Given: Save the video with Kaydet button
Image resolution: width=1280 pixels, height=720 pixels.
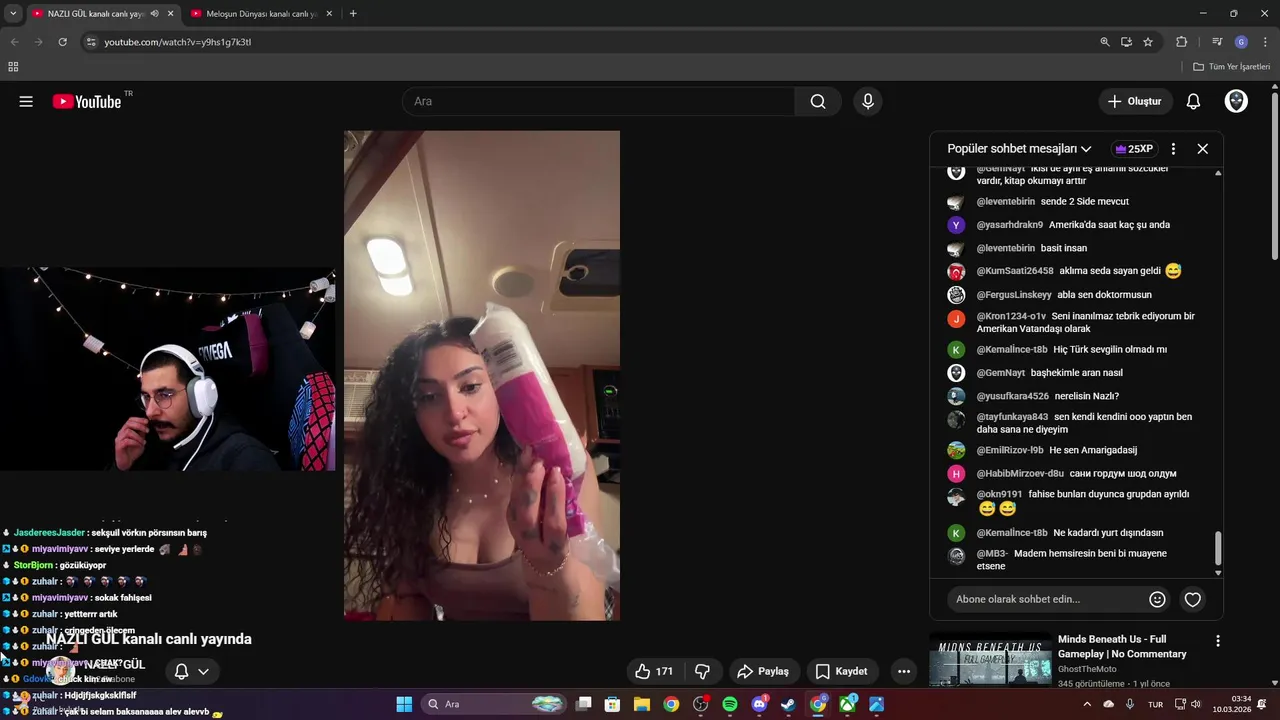Looking at the screenshot, I should point(841,671).
